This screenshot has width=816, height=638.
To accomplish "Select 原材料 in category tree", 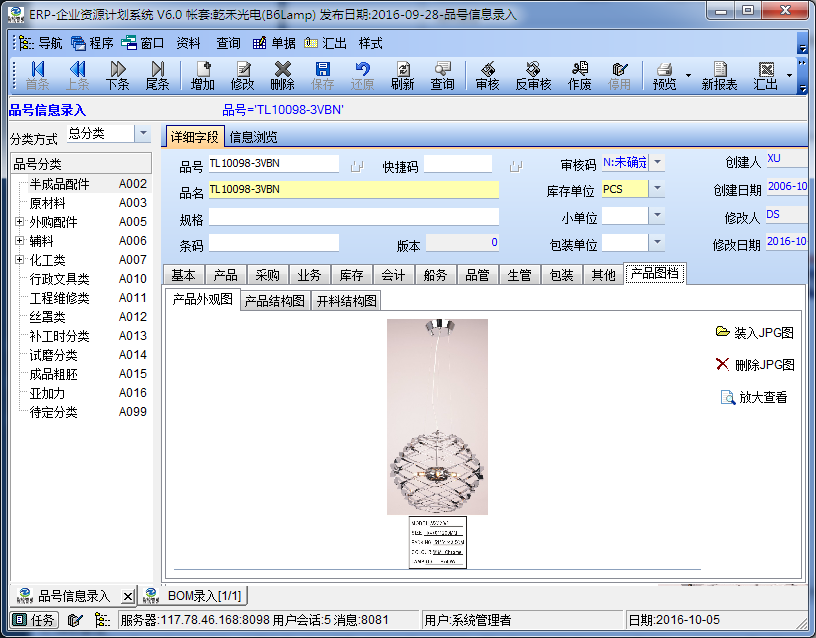I will tap(47, 203).
